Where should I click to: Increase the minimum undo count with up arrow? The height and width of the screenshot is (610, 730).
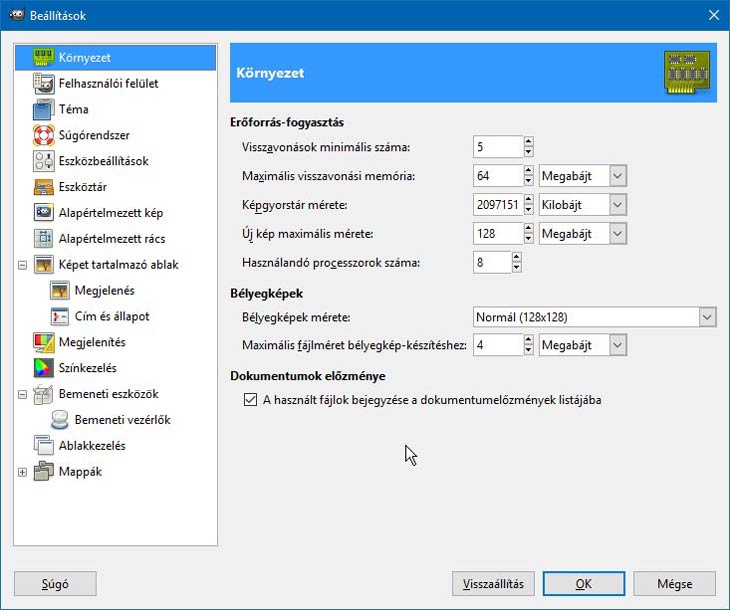[x=529, y=142]
